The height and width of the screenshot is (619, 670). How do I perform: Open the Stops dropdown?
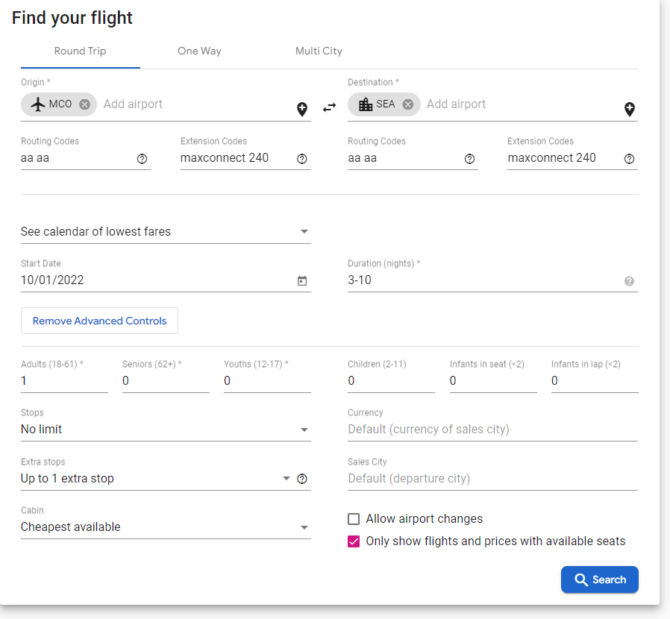[x=165, y=429]
